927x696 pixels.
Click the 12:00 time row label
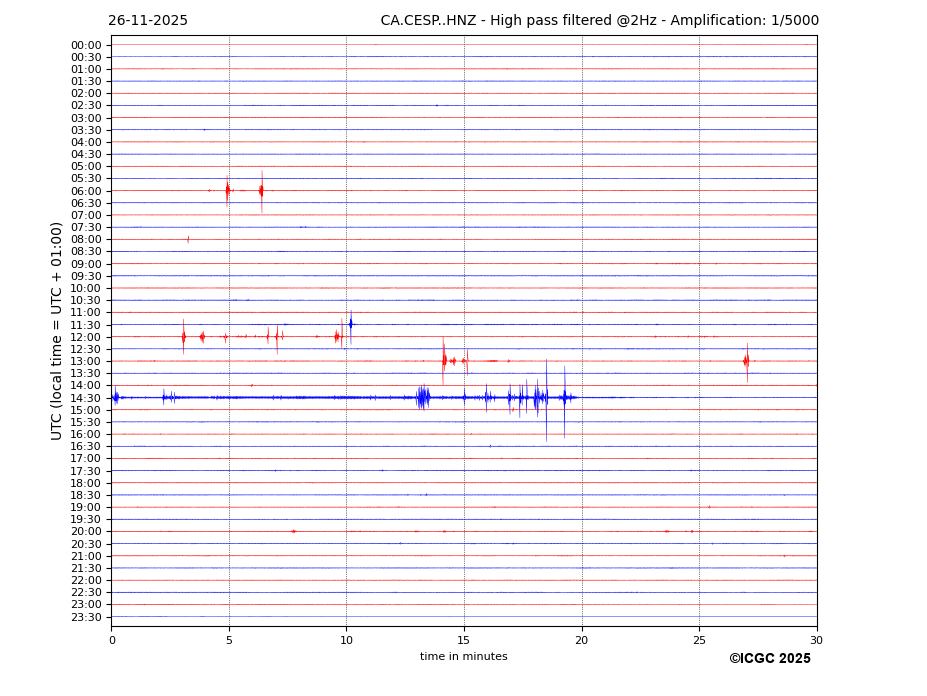85,337
